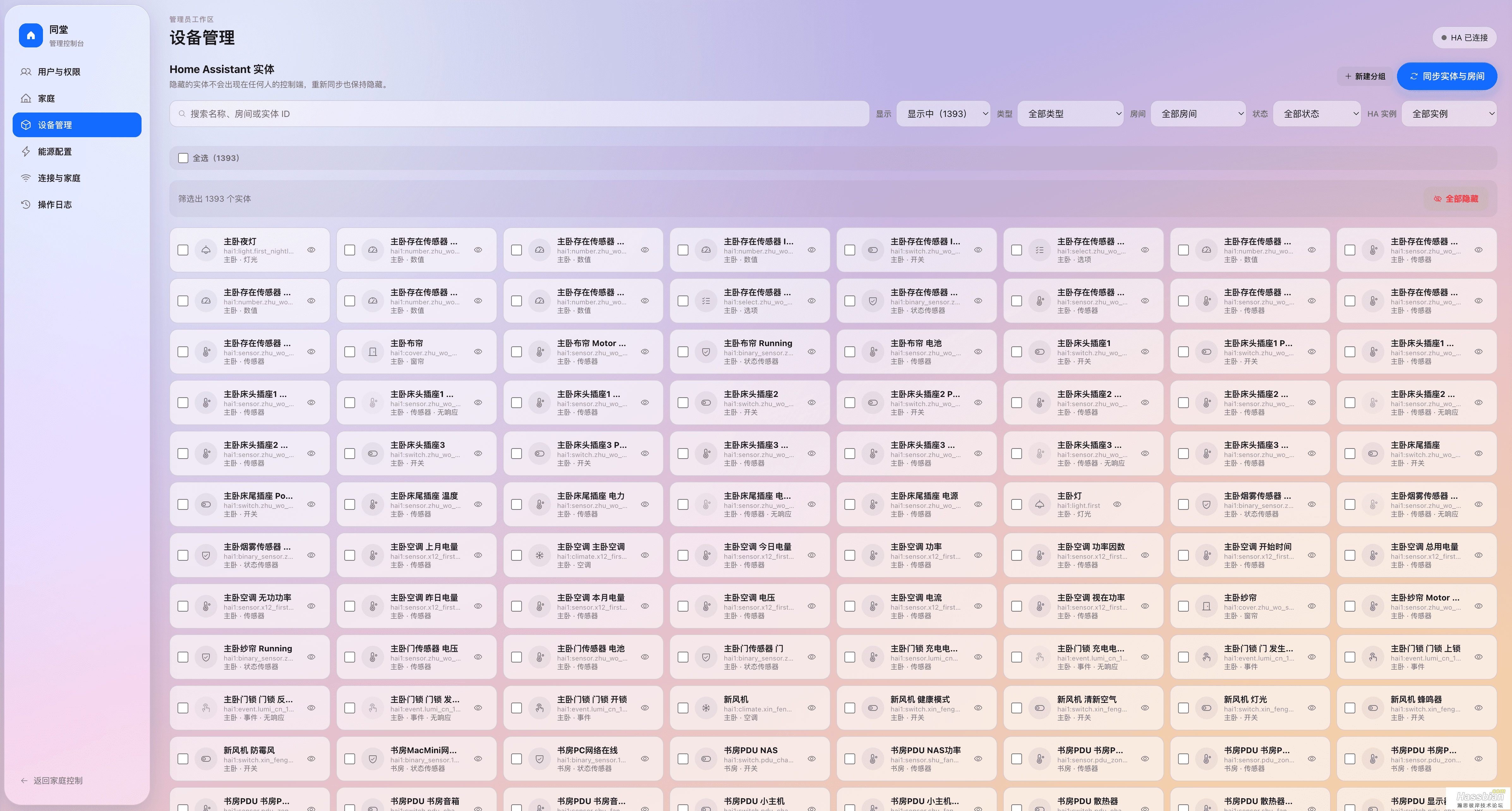The image size is (1512, 811).
Task: Check the 新风机 防霉风 checkbox
Action: pos(183,759)
